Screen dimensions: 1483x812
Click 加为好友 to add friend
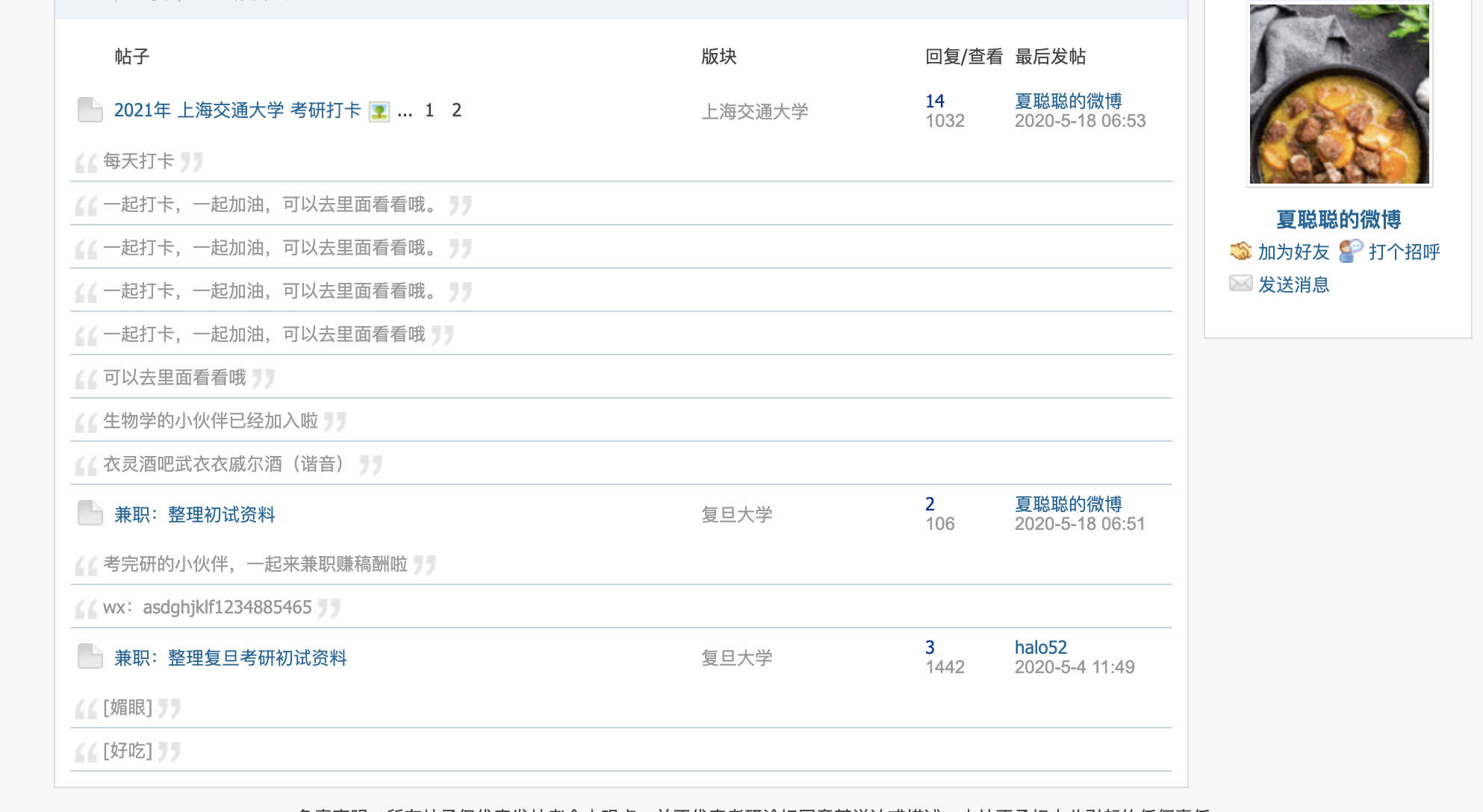point(1294,252)
